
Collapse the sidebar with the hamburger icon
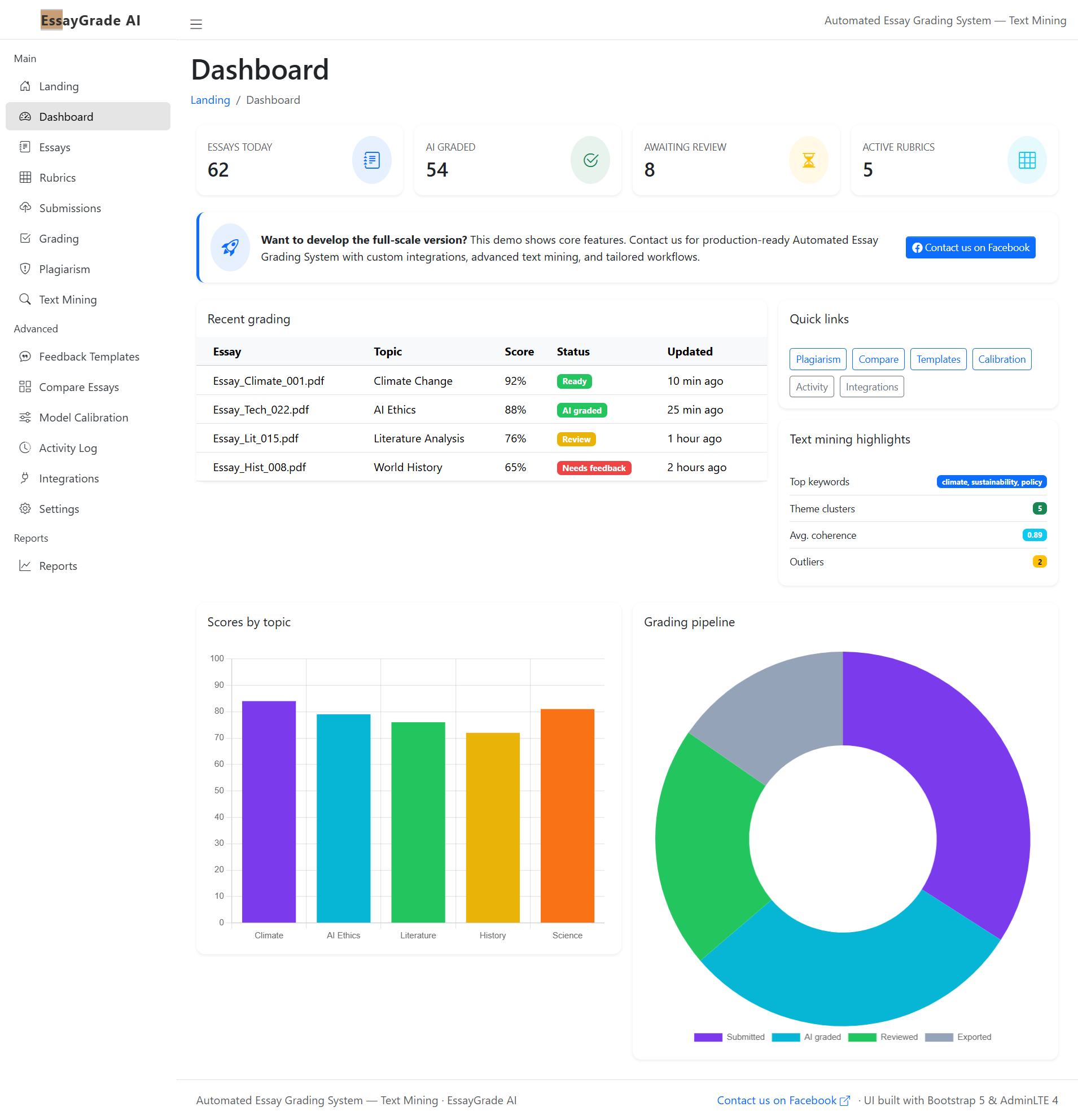(x=196, y=24)
